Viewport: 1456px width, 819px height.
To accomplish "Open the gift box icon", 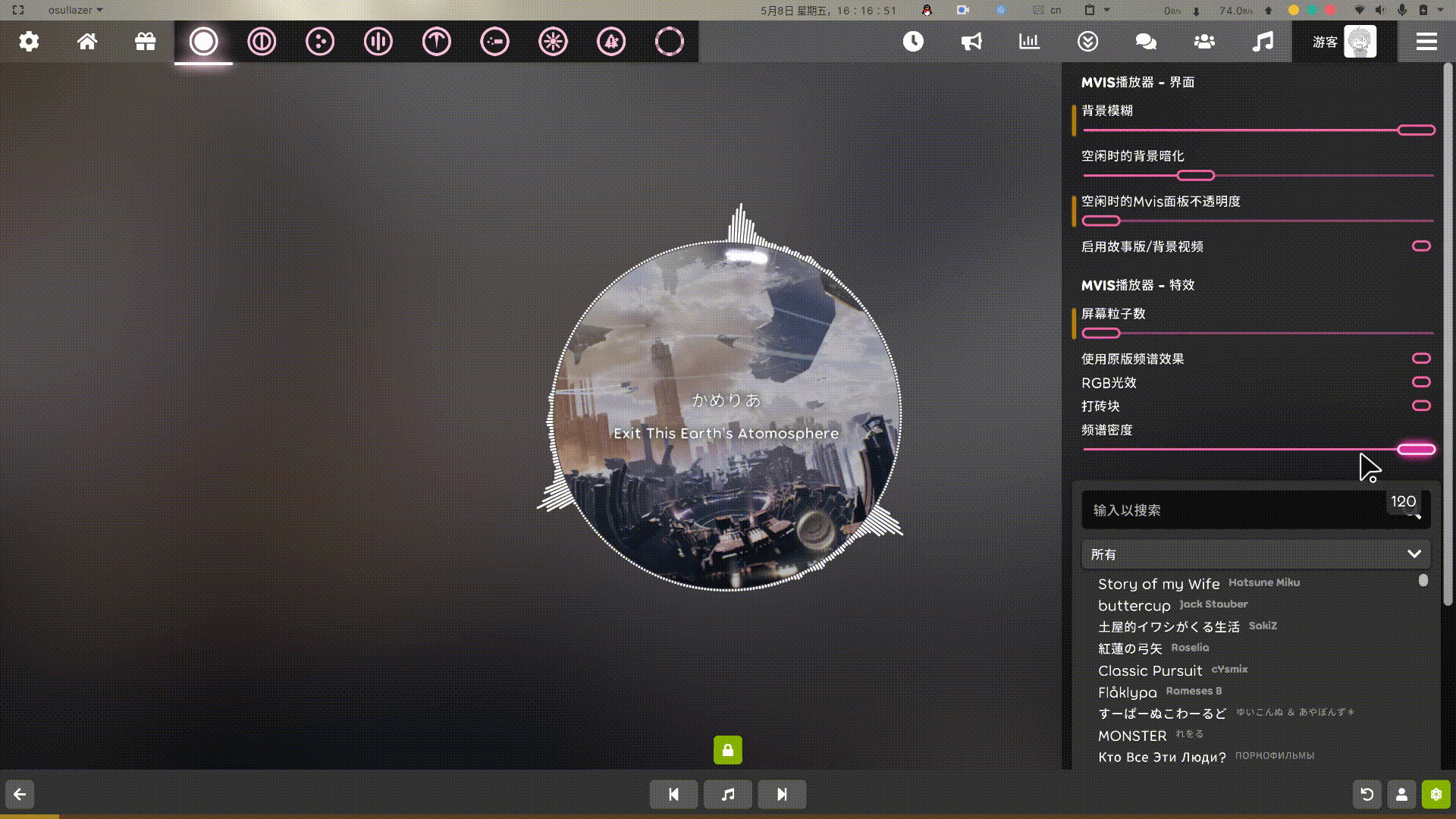I will pyautogui.click(x=146, y=41).
